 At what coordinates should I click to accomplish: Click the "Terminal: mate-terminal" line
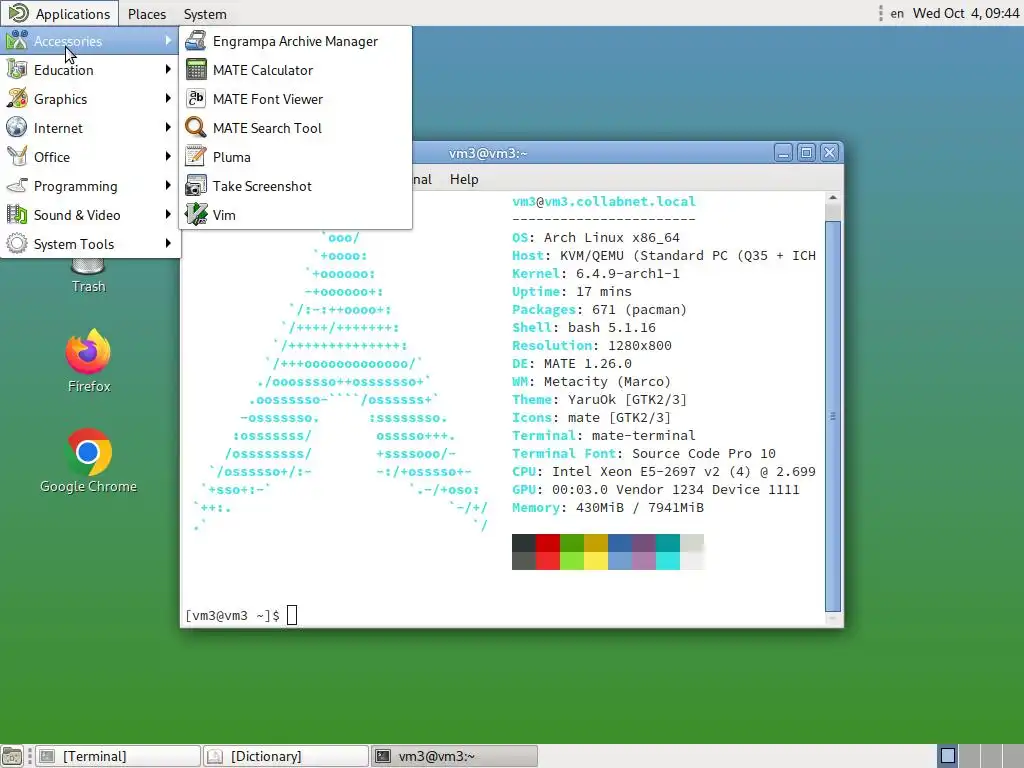click(x=604, y=436)
